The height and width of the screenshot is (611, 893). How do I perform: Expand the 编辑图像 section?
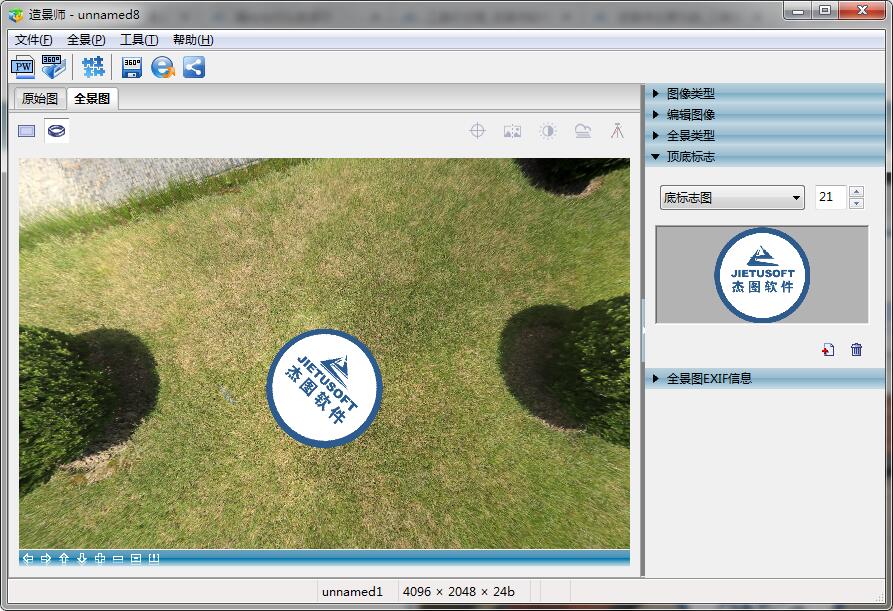pyautogui.click(x=765, y=114)
